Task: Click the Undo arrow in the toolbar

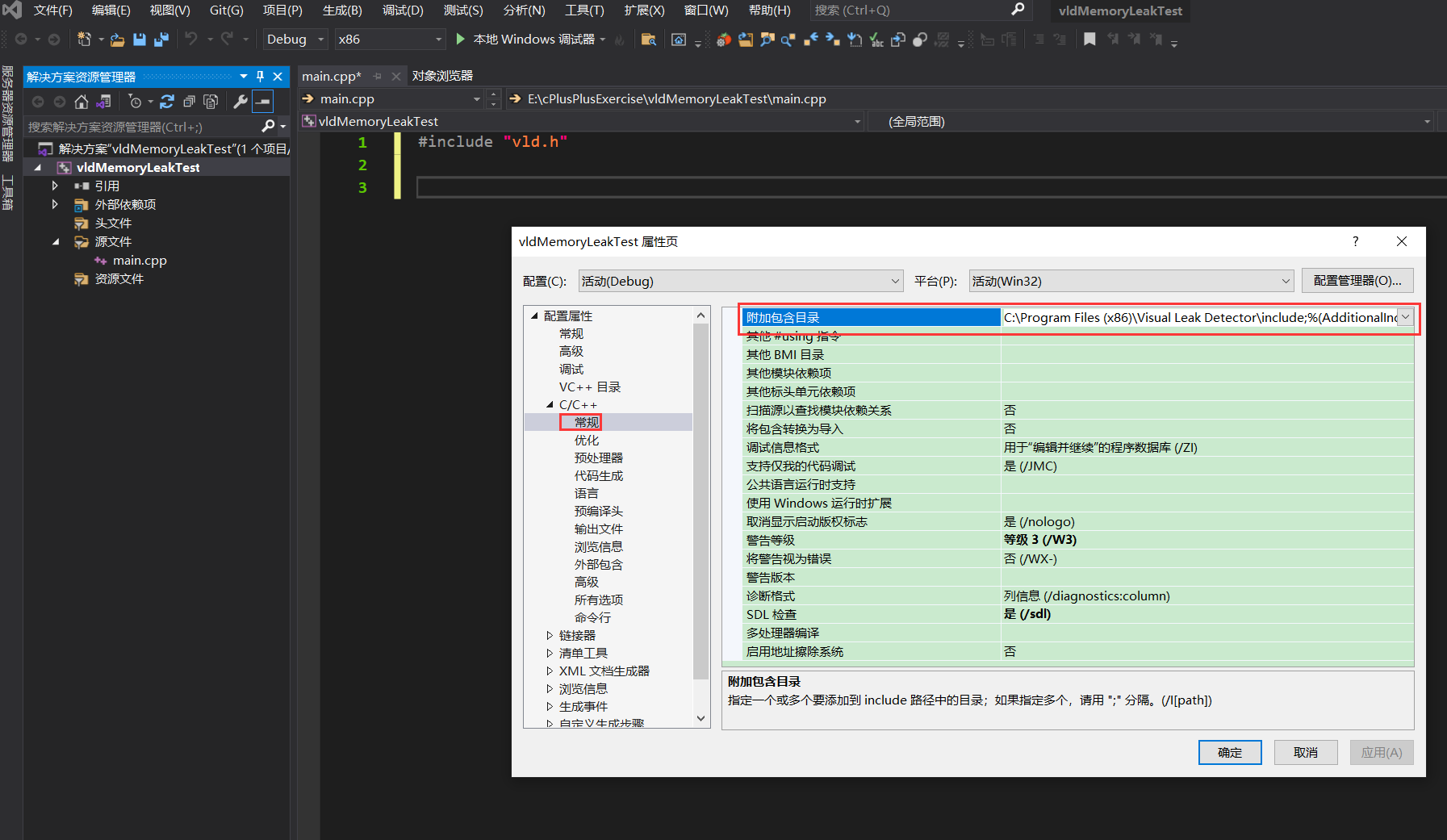Action: tap(191, 38)
